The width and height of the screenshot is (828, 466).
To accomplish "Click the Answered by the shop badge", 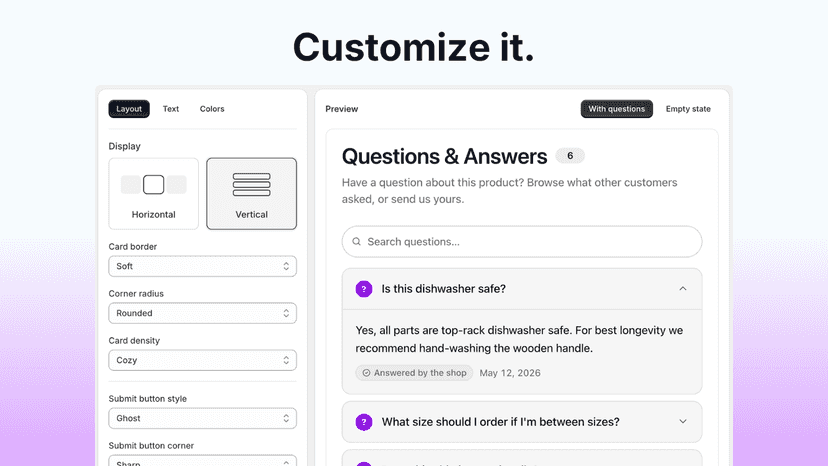I will pos(414,373).
